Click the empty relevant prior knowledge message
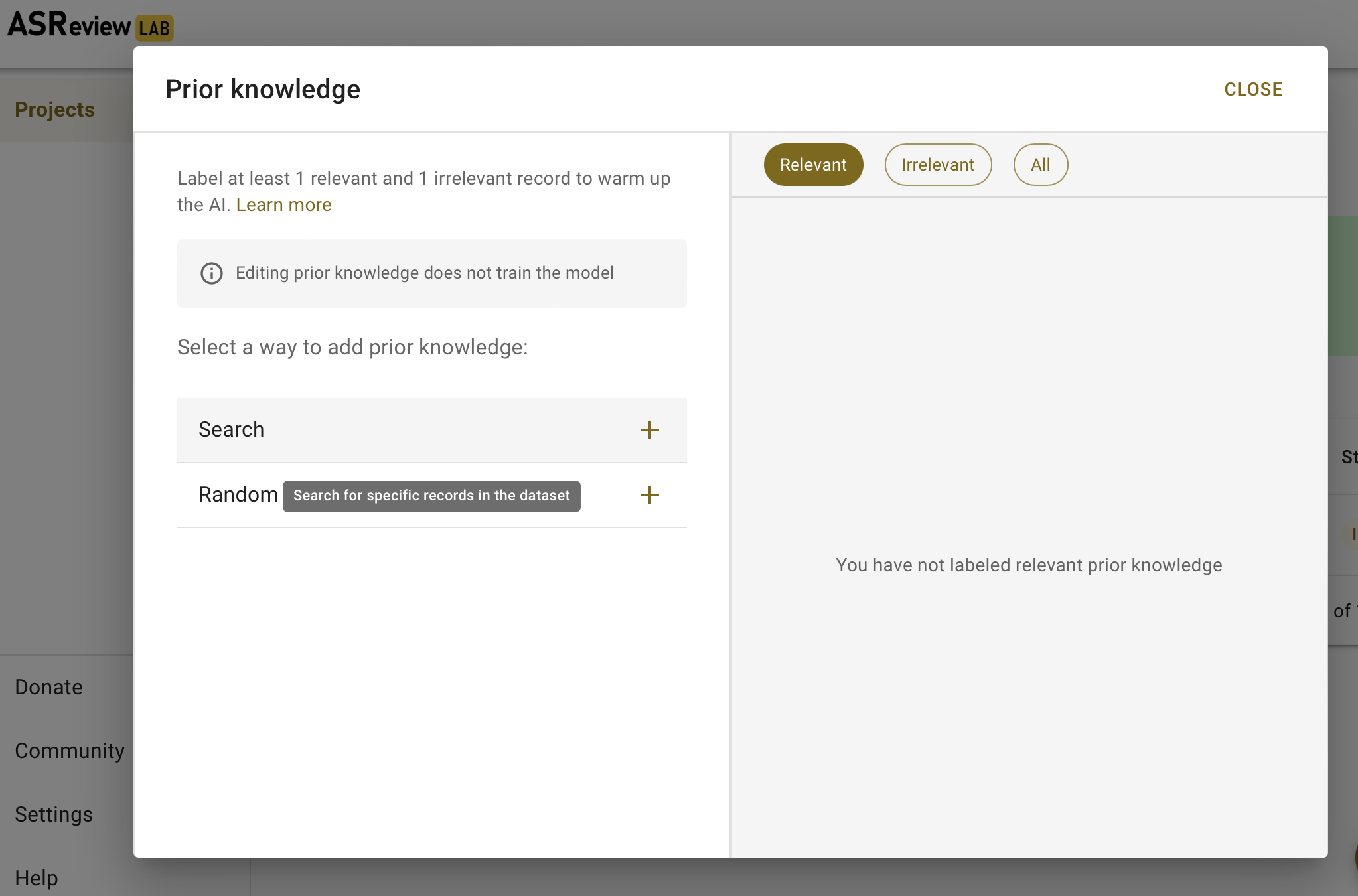Screen dimensions: 1358x896 1028,565
